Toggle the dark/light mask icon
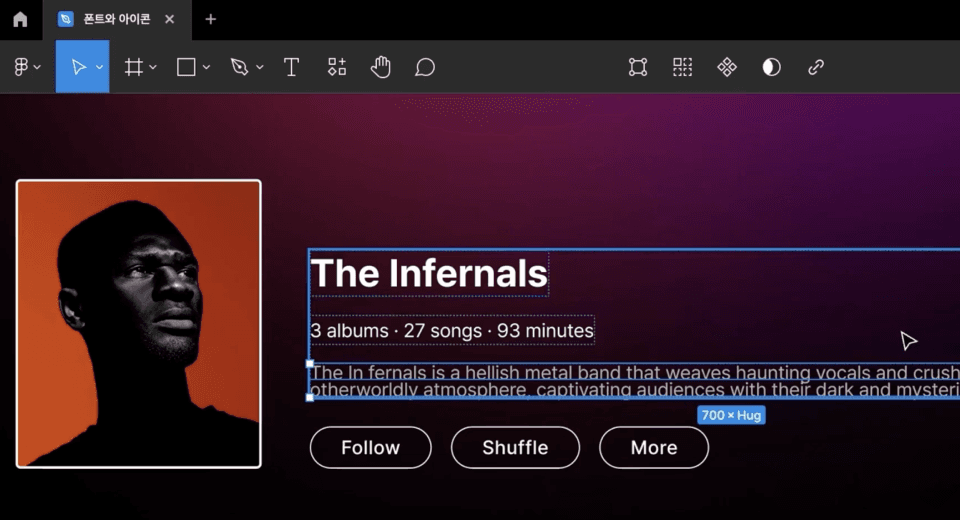 coord(771,67)
